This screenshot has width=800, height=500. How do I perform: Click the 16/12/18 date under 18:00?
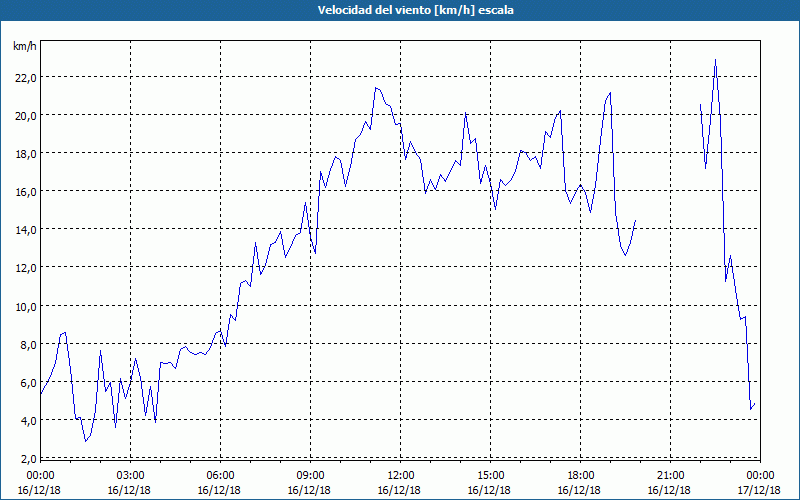click(x=579, y=490)
